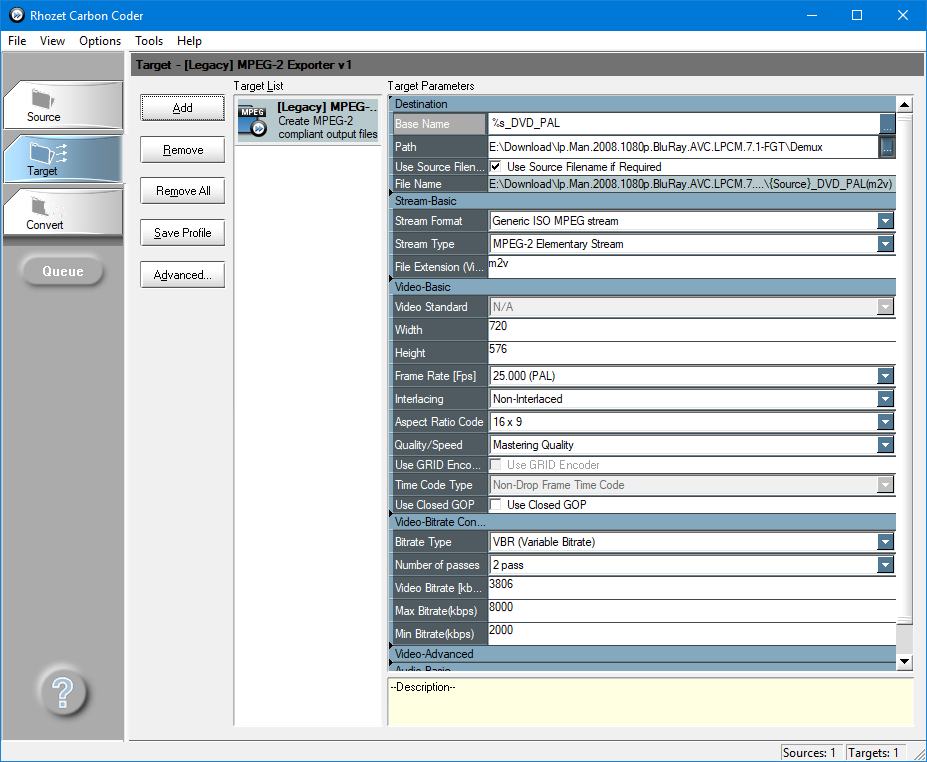927x762 pixels.
Task: Select the MPEG exporter target icon
Action: click(x=252, y=121)
